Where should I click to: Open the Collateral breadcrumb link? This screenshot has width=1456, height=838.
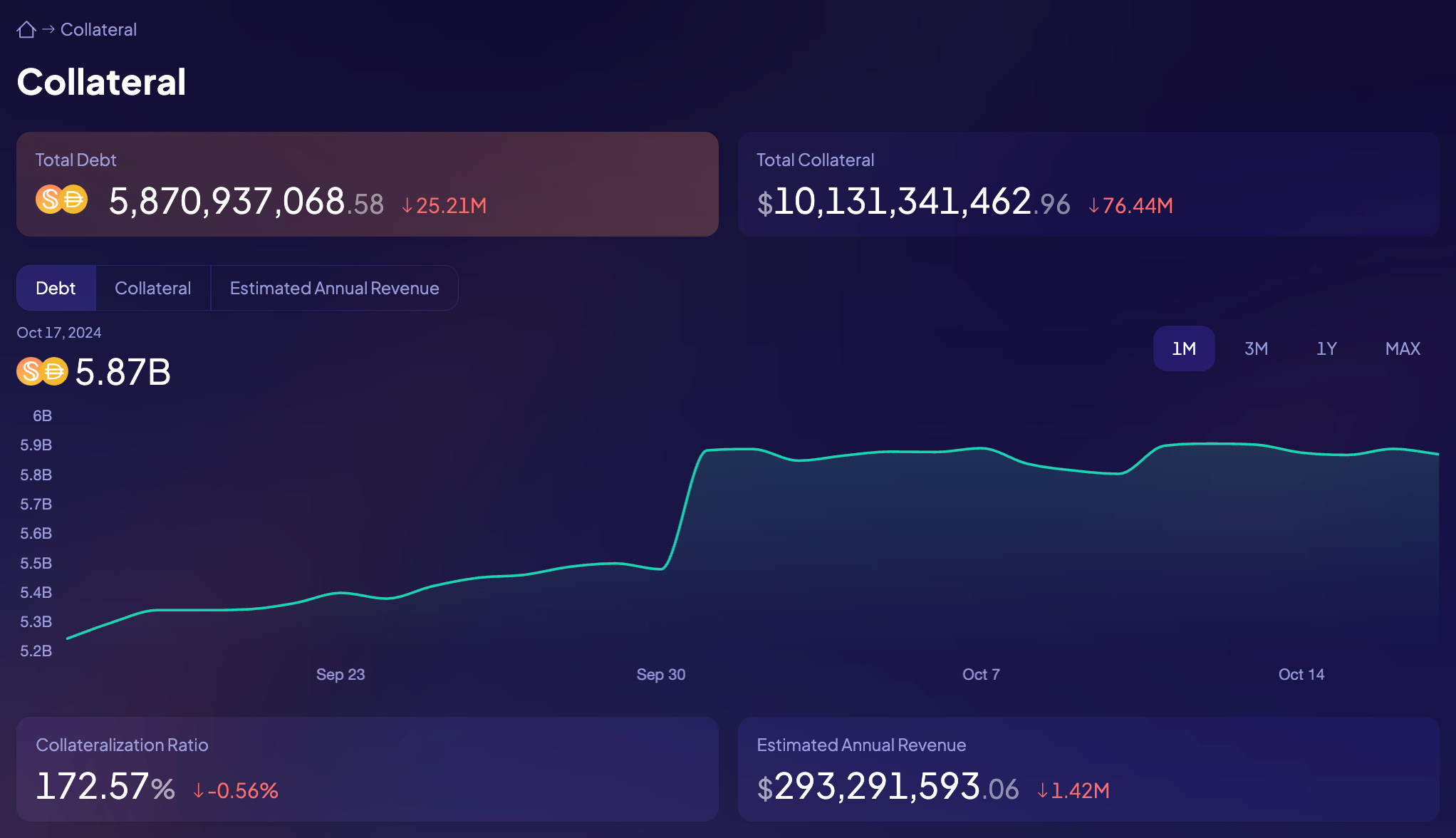[98, 29]
